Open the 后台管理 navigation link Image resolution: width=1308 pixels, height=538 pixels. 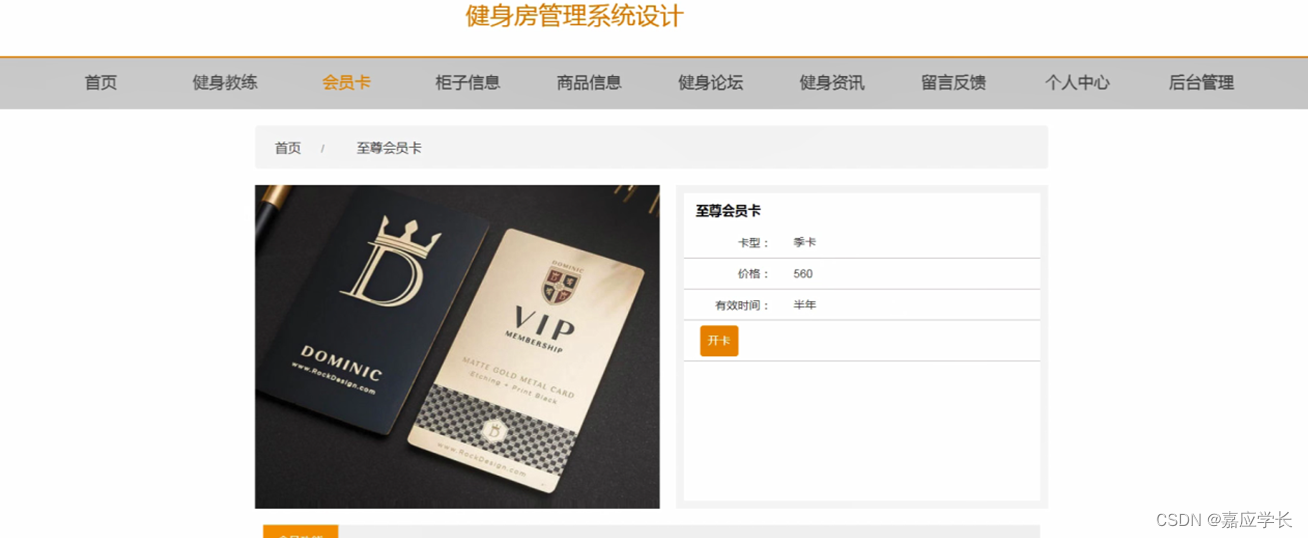coord(1201,83)
